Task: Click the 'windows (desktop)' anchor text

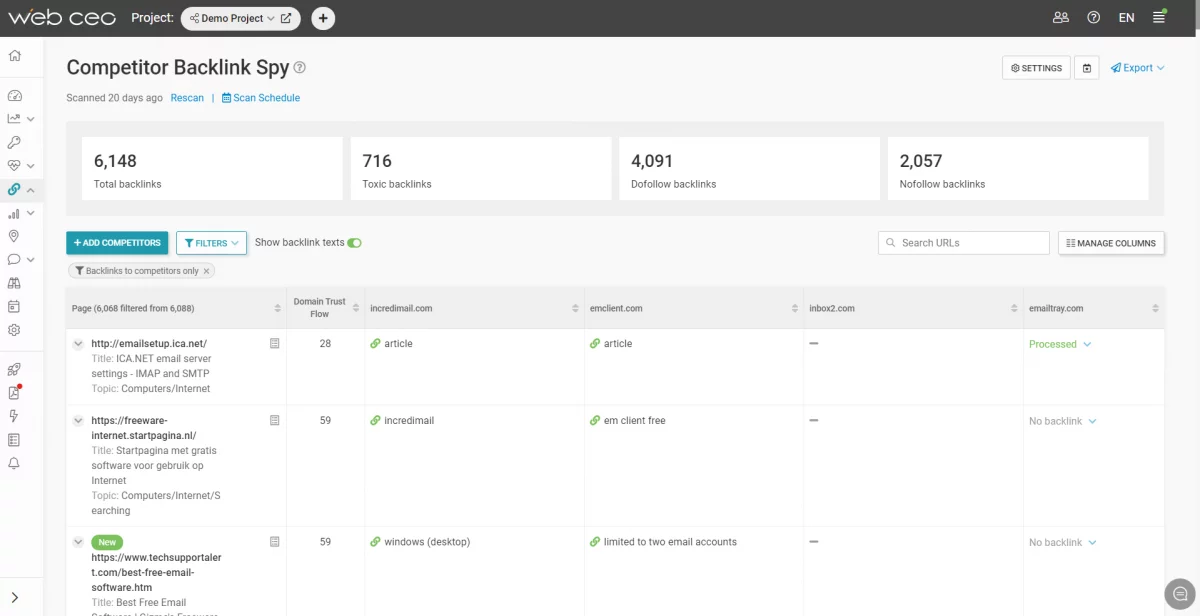Action: coord(427,542)
